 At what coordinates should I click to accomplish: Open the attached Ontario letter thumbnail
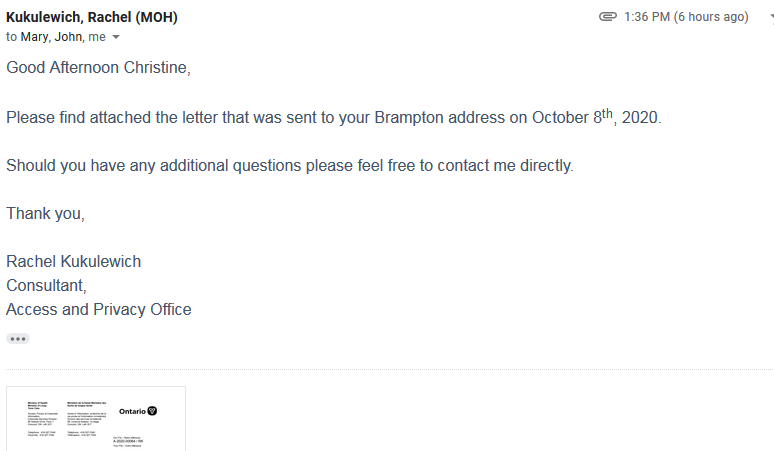96,418
